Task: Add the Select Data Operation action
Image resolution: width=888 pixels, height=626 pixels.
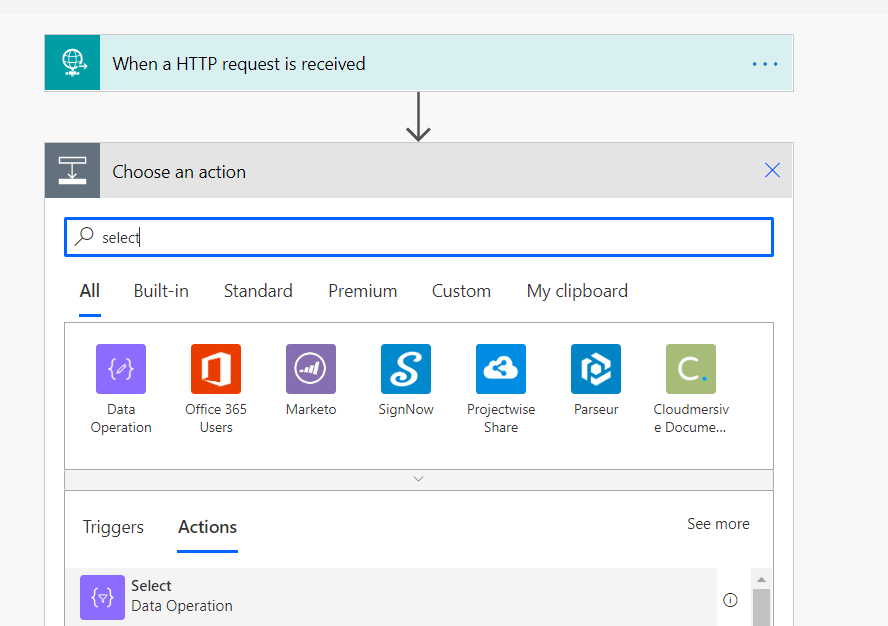Action: coord(180,596)
